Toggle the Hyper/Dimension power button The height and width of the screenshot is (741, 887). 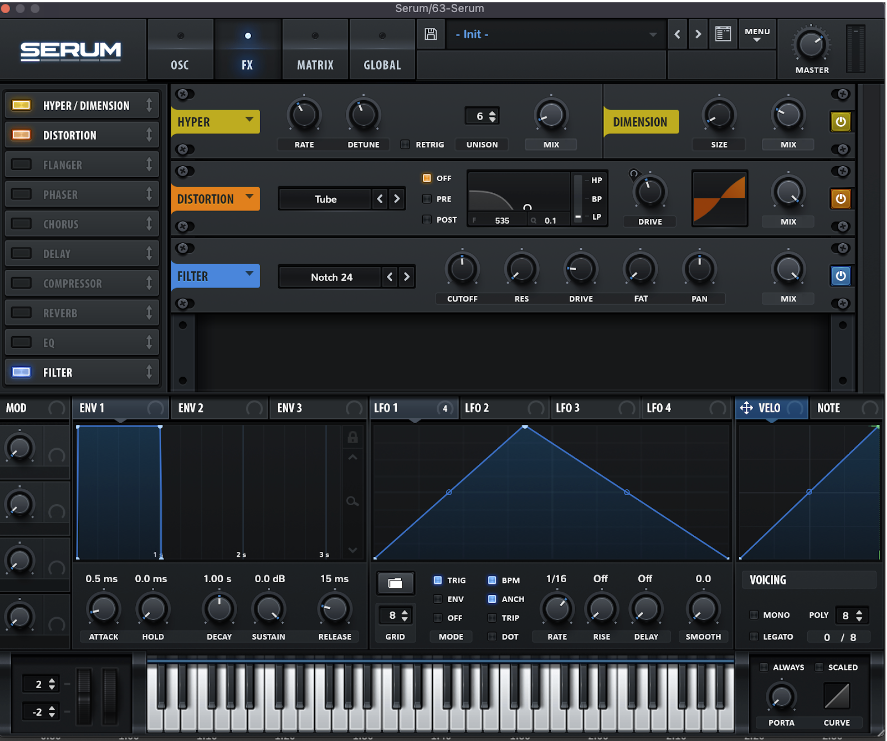(x=840, y=122)
